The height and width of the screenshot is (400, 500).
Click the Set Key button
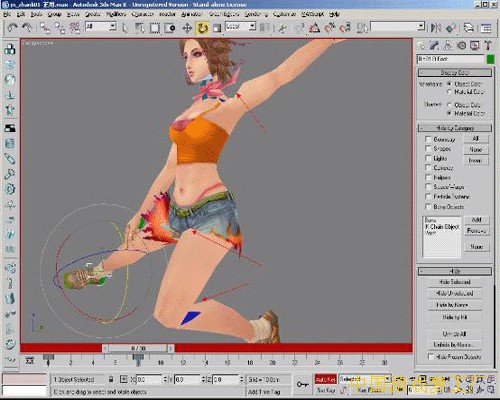(325, 390)
